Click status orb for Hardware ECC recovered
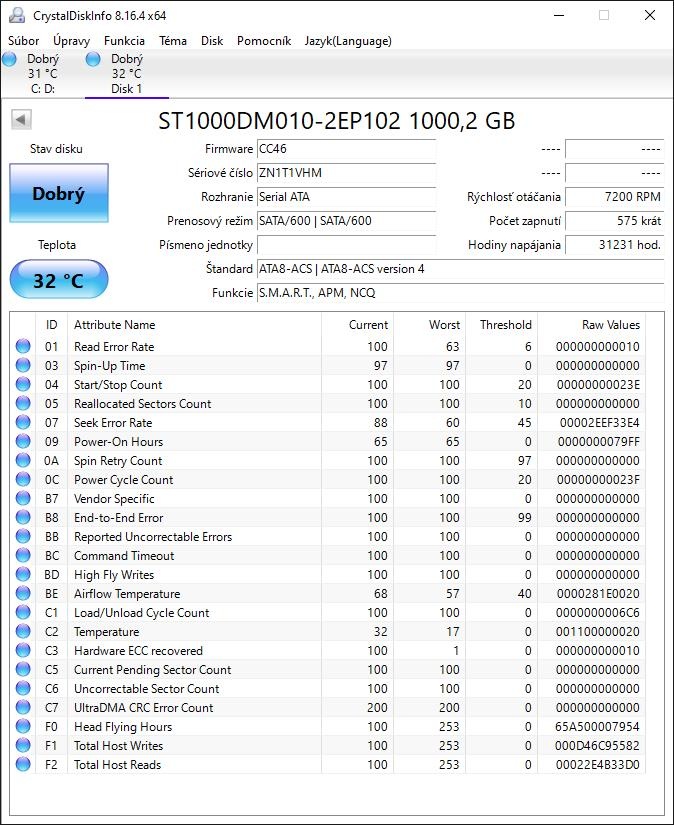This screenshot has width=674, height=825. [23, 650]
